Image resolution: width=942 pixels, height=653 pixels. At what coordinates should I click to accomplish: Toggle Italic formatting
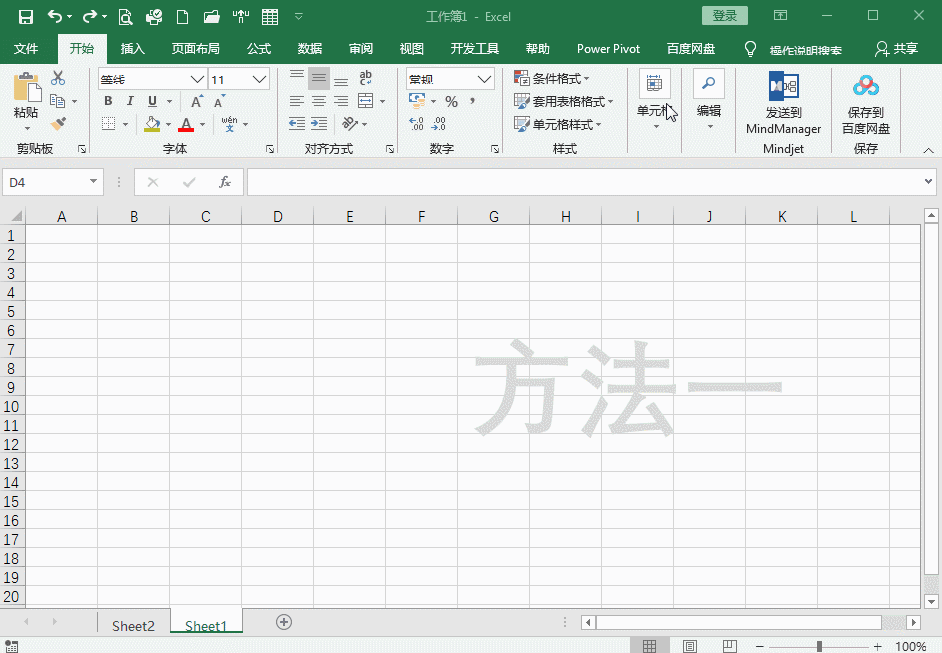coord(130,101)
